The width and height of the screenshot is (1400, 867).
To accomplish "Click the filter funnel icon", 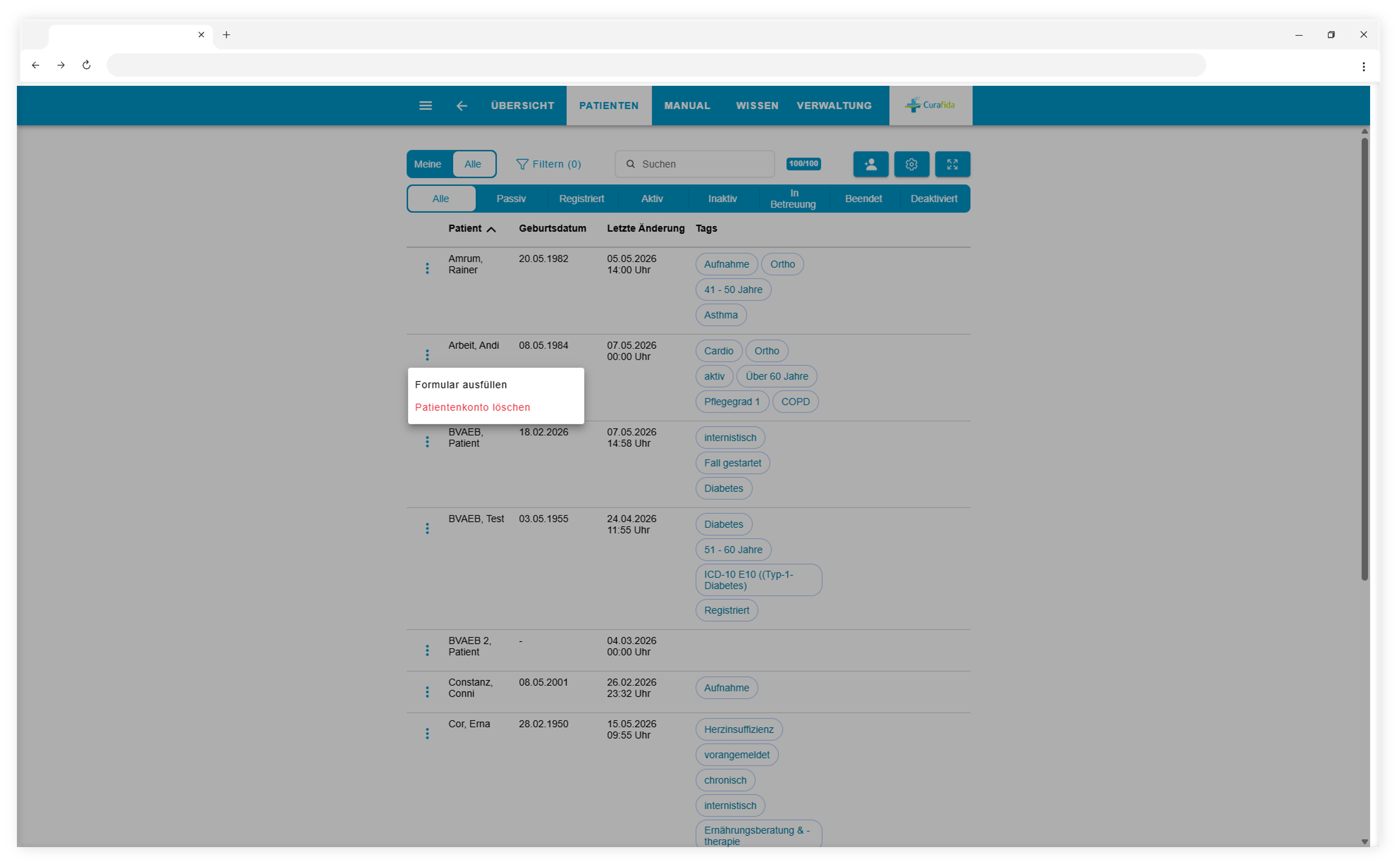I will click(x=521, y=165).
